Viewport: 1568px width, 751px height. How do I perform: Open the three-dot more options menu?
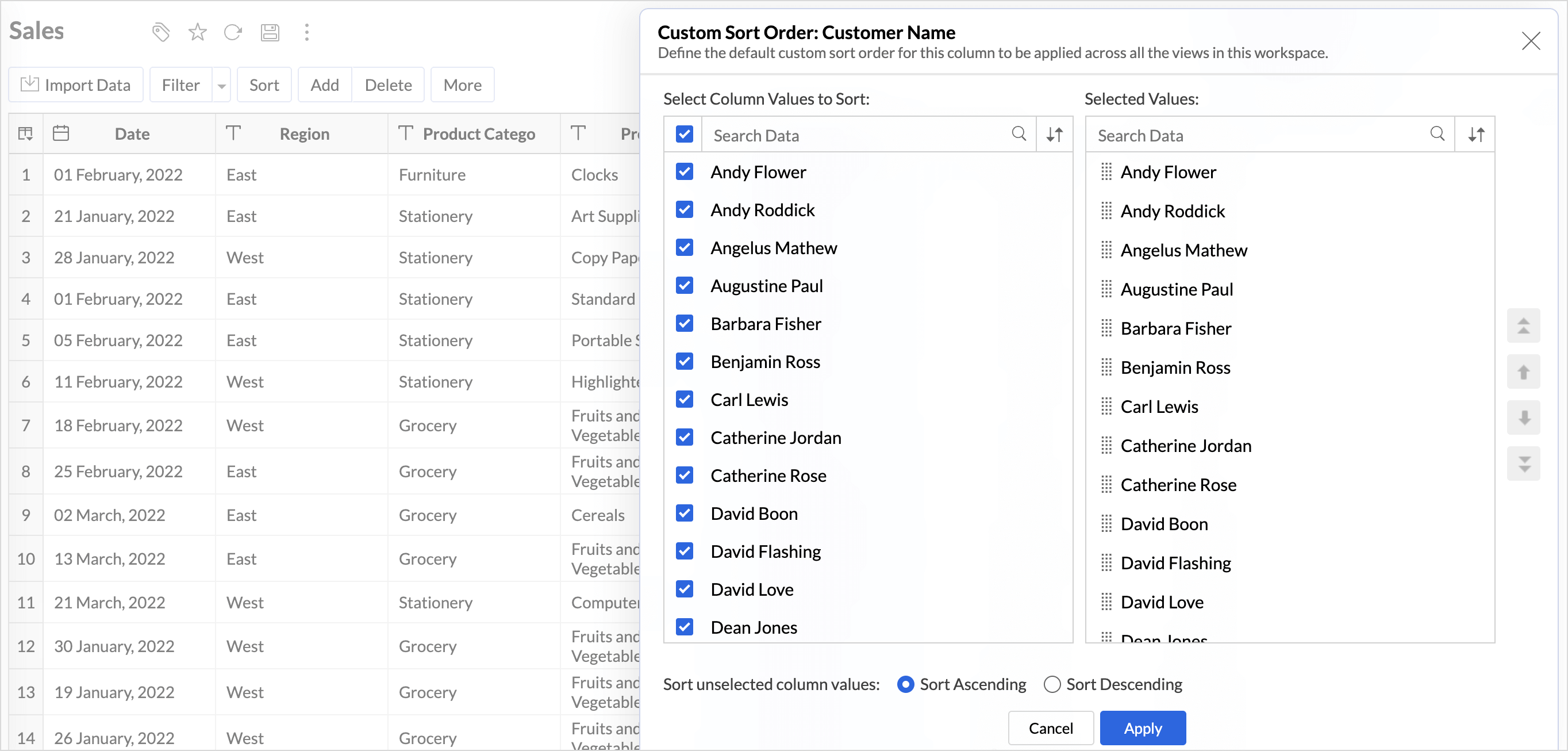point(307,32)
